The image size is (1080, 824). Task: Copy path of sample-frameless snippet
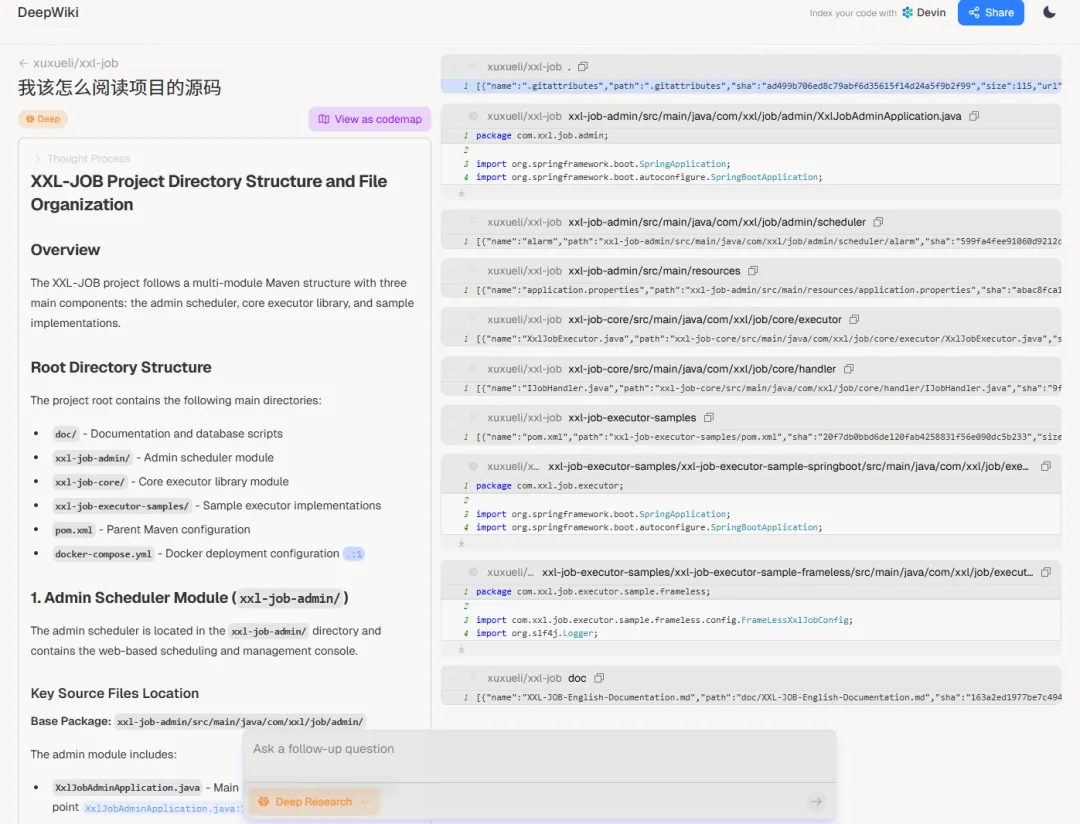tap(1046, 573)
